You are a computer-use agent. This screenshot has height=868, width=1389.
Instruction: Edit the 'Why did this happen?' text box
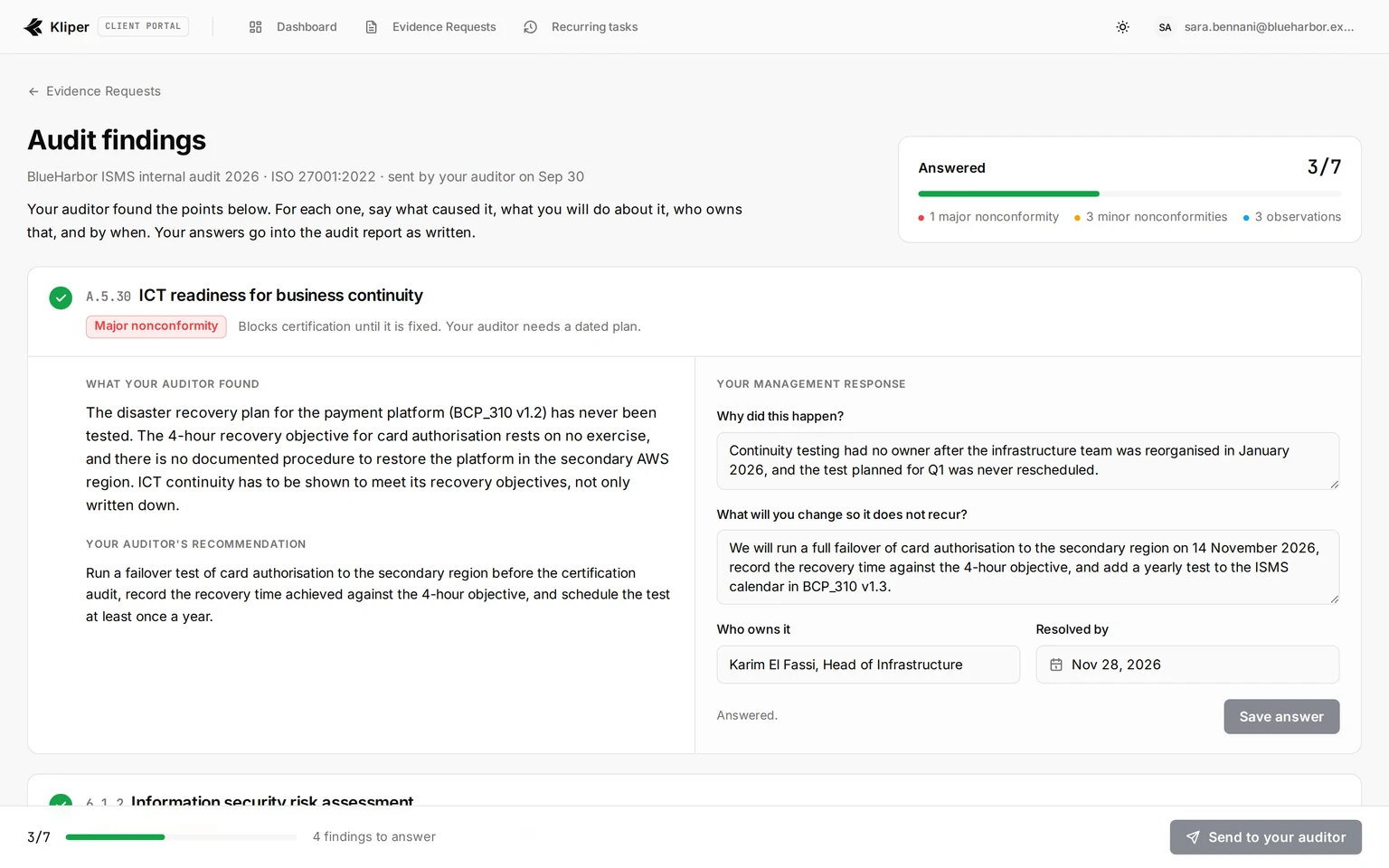(1027, 461)
